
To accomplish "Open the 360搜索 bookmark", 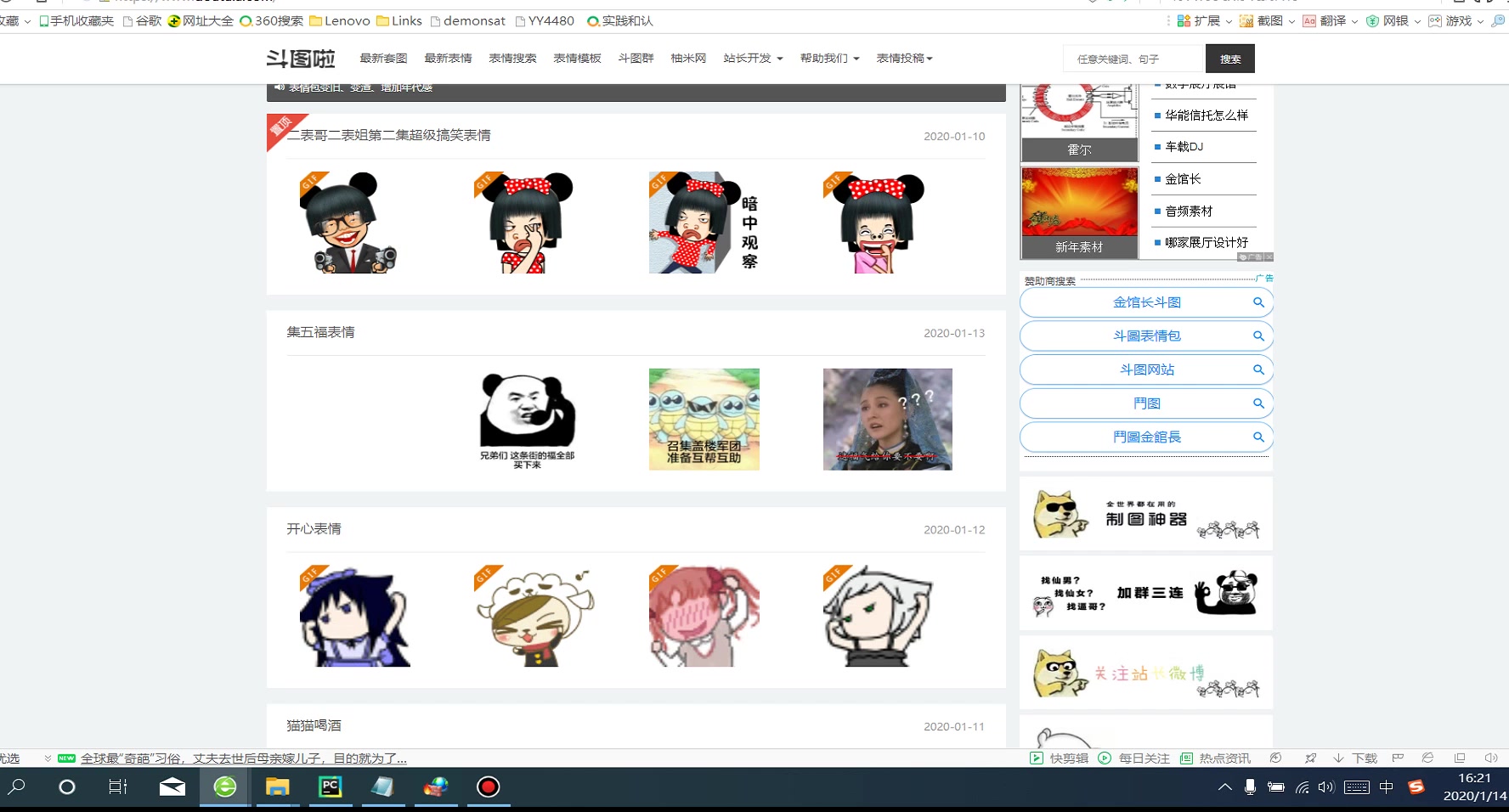I will point(271,20).
